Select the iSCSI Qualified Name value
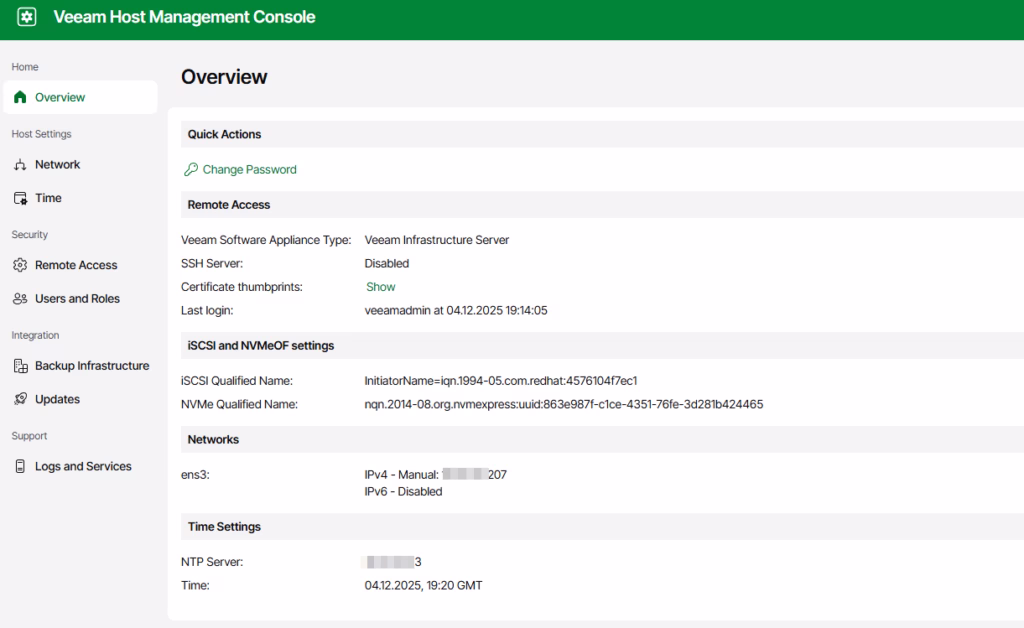The width and height of the screenshot is (1024, 628). click(x=501, y=381)
